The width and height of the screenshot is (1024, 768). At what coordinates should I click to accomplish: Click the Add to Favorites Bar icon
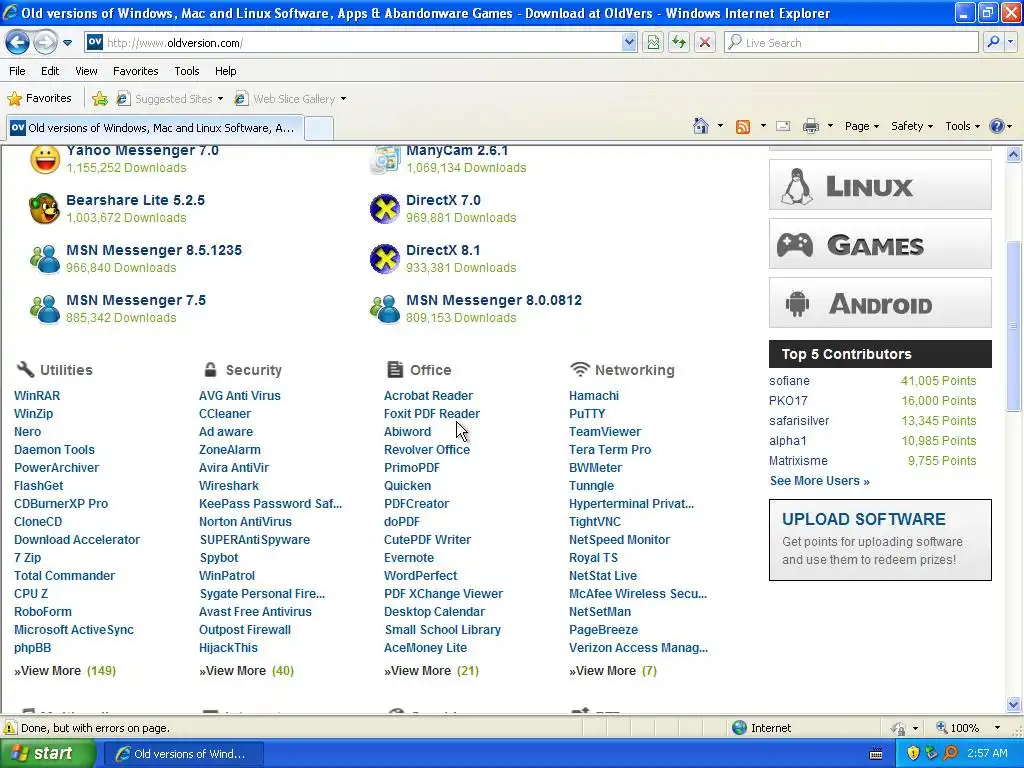100,99
